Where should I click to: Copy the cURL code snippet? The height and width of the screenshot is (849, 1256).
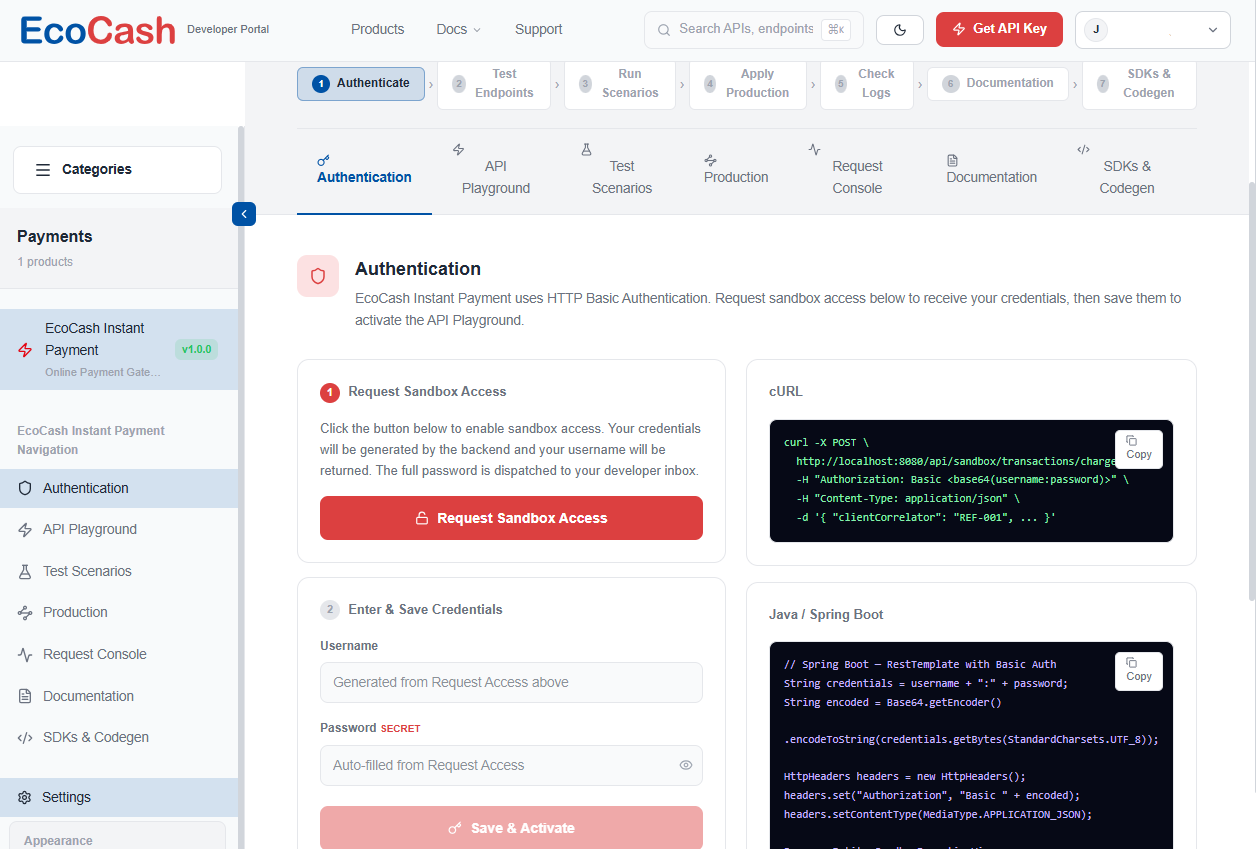pyautogui.click(x=1139, y=448)
